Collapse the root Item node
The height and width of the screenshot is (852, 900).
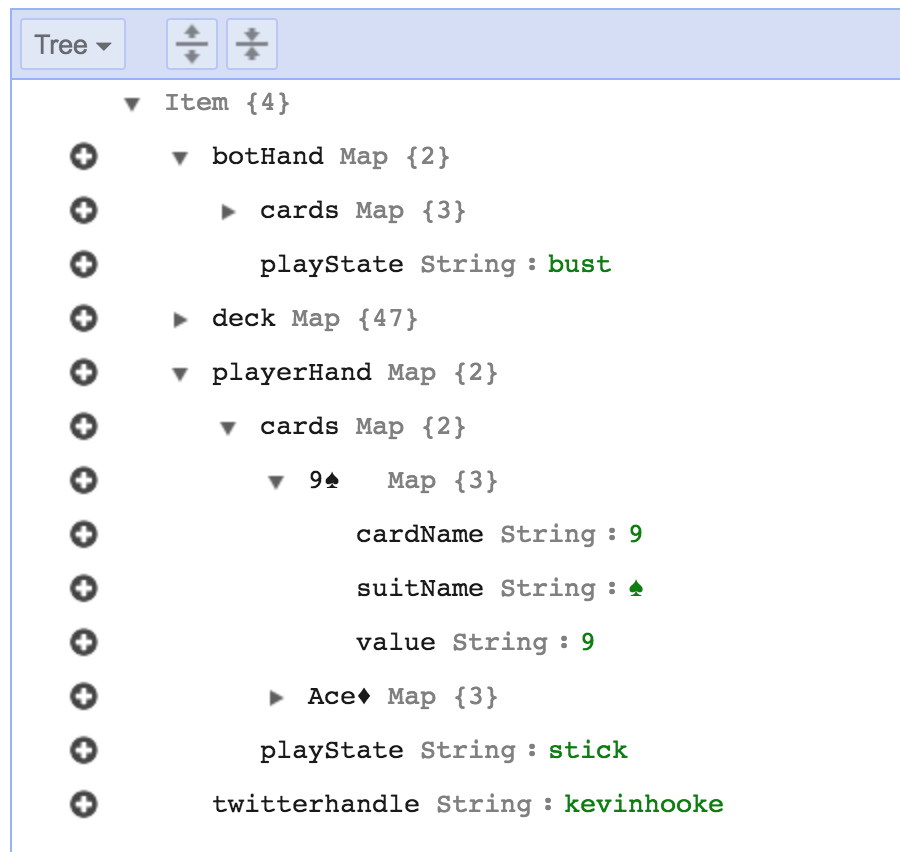[x=132, y=104]
